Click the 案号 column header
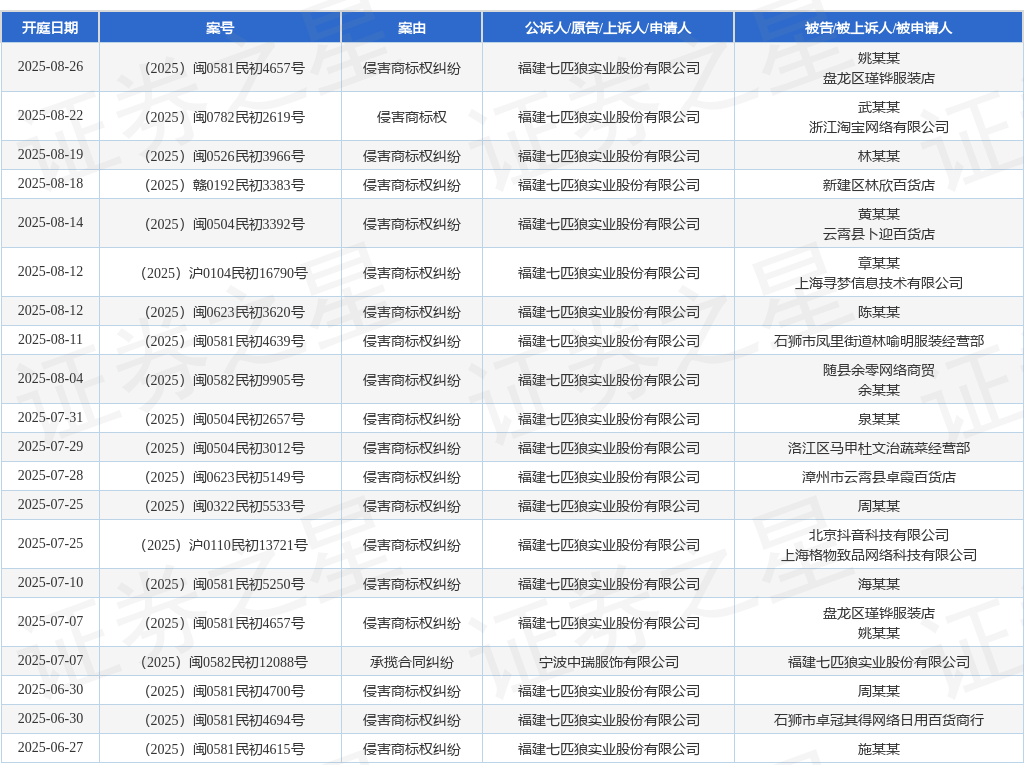Screen dimensions: 1024x765 [220, 27]
